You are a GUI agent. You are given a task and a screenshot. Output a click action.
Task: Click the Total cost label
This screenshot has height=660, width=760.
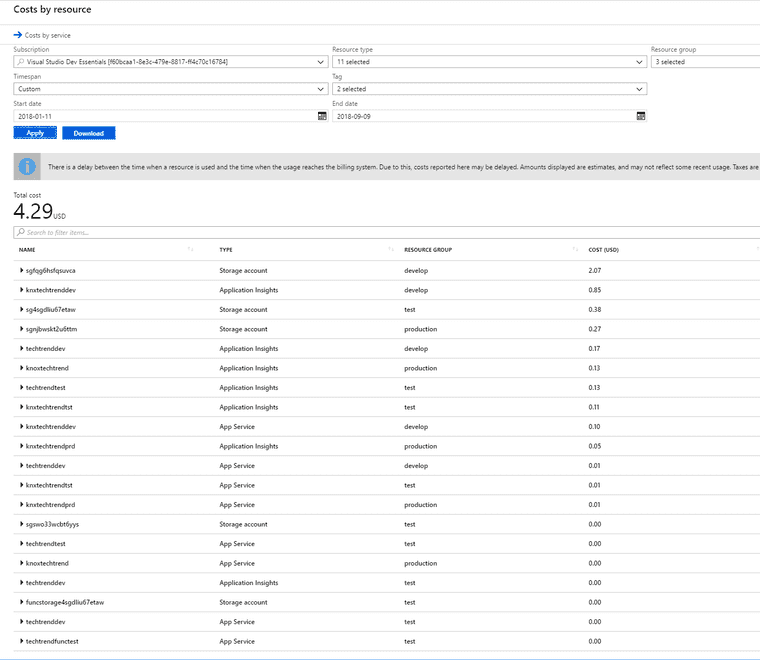coord(27,195)
